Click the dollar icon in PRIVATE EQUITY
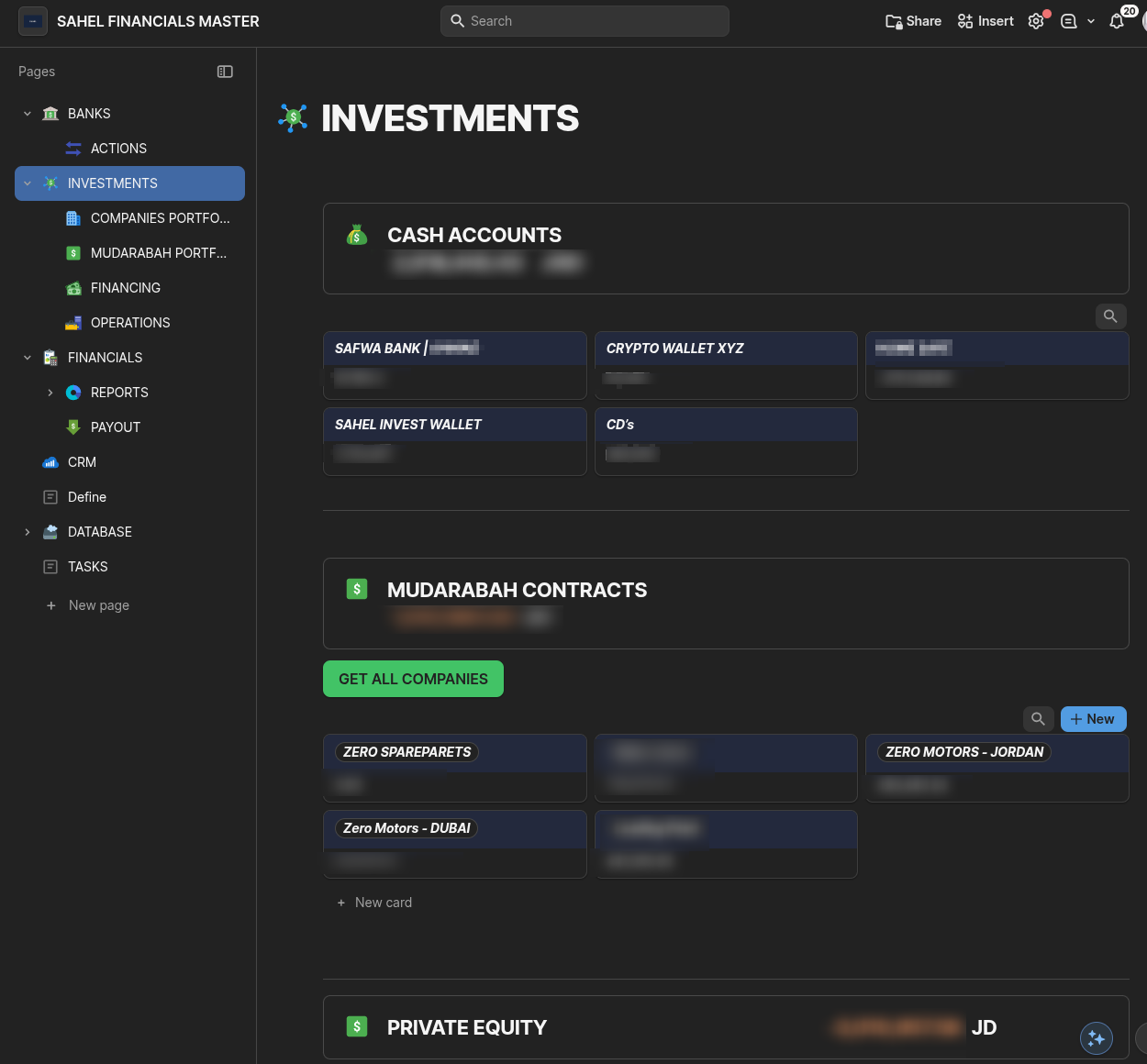 click(x=357, y=1026)
